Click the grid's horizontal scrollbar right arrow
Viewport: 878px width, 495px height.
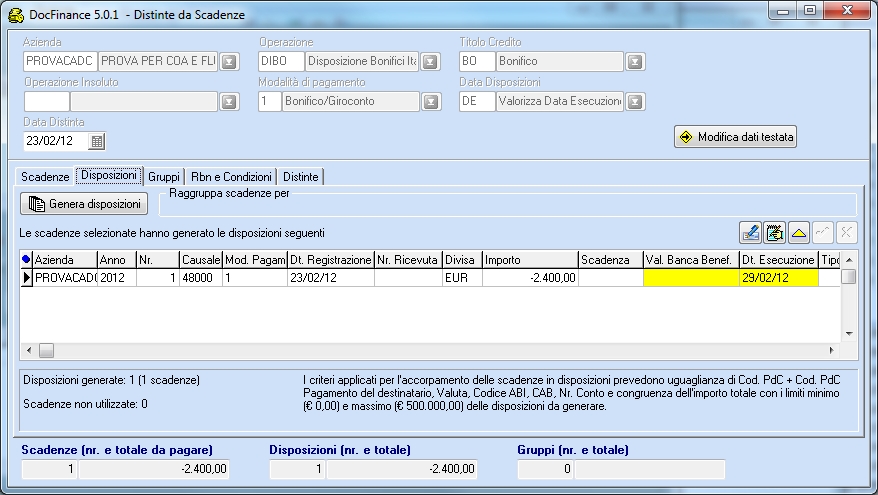(x=832, y=351)
